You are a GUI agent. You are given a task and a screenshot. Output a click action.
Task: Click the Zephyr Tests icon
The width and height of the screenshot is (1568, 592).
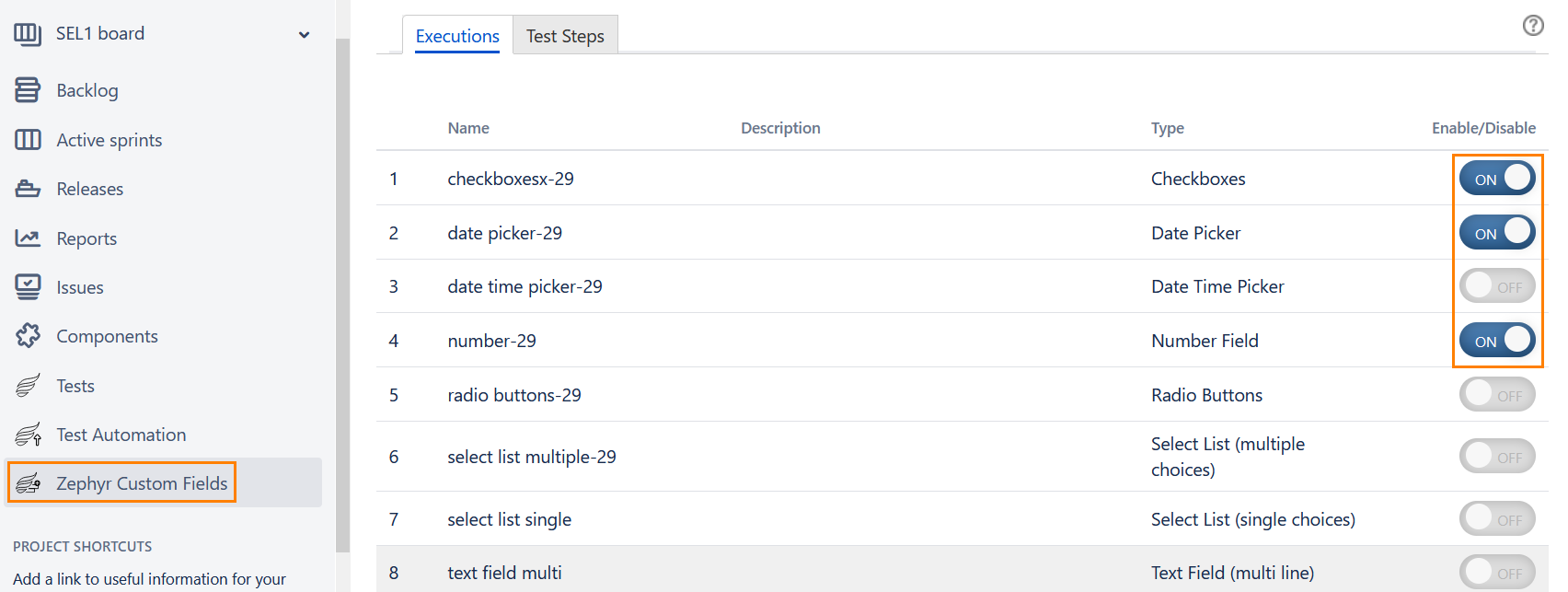[x=28, y=386]
